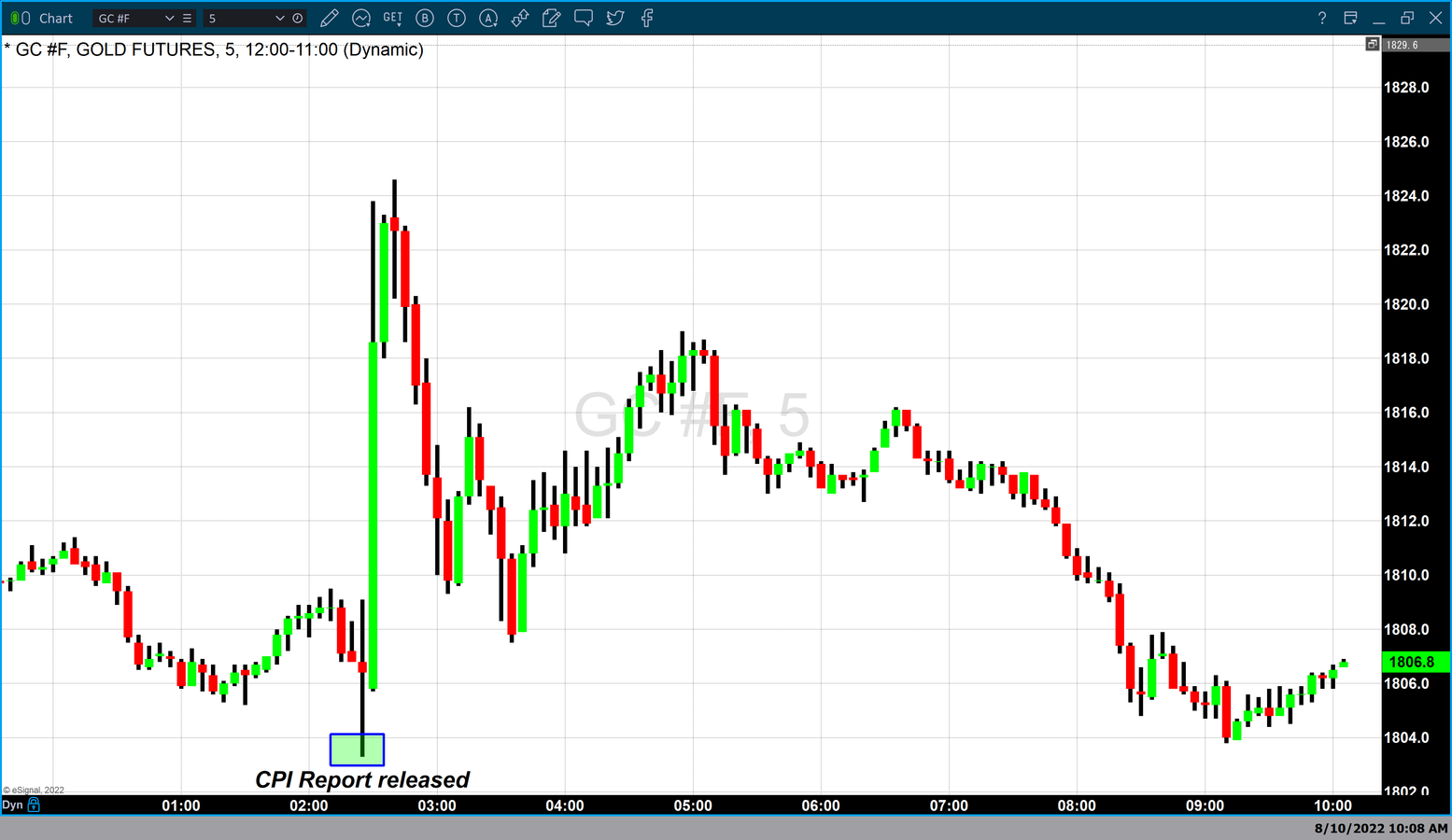Open the edit note icon
1452x840 pixels.
pyautogui.click(x=552, y=18)
